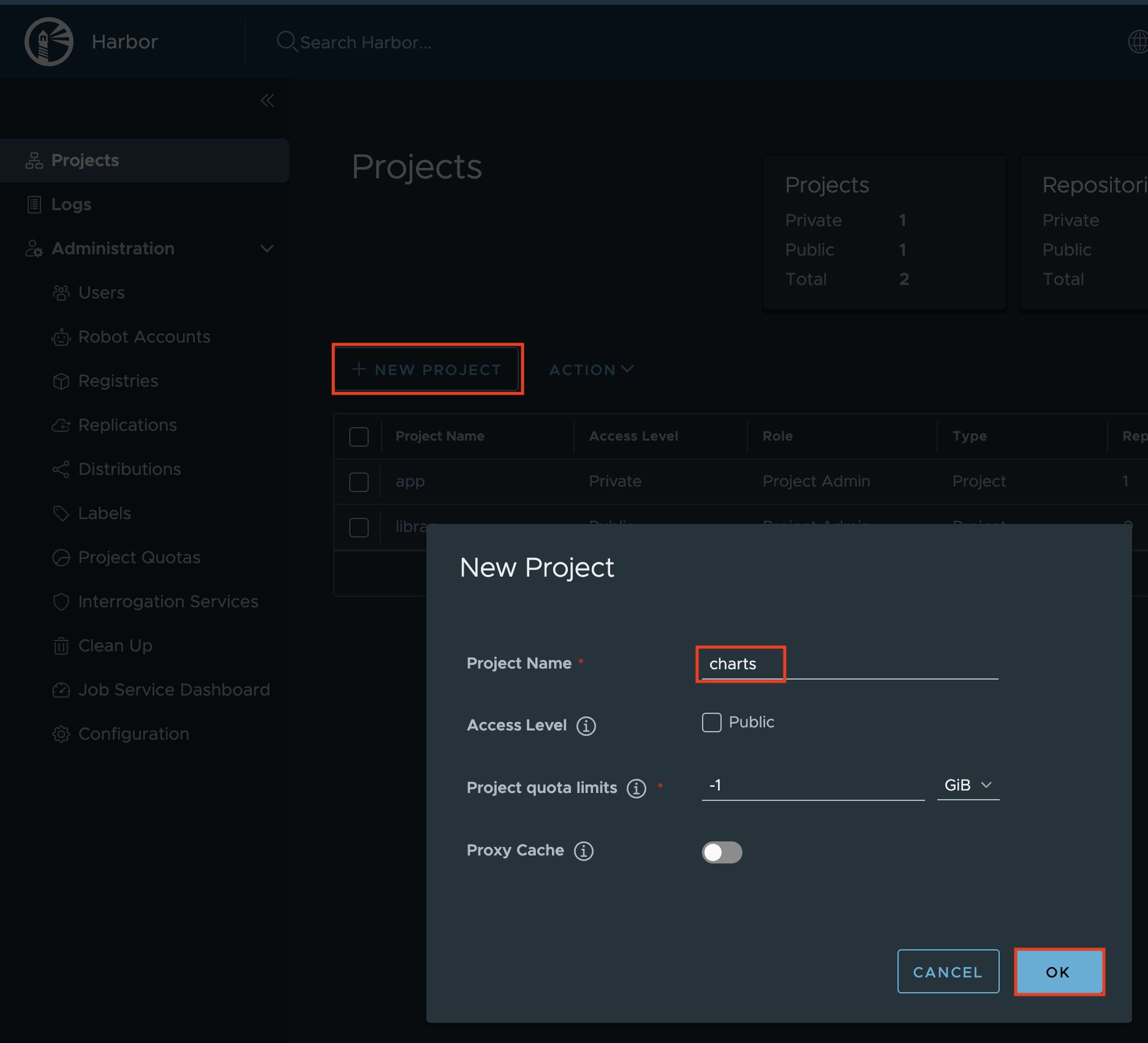
Task: Open the GiB quota unit dropdown
Action: point(968,786)
